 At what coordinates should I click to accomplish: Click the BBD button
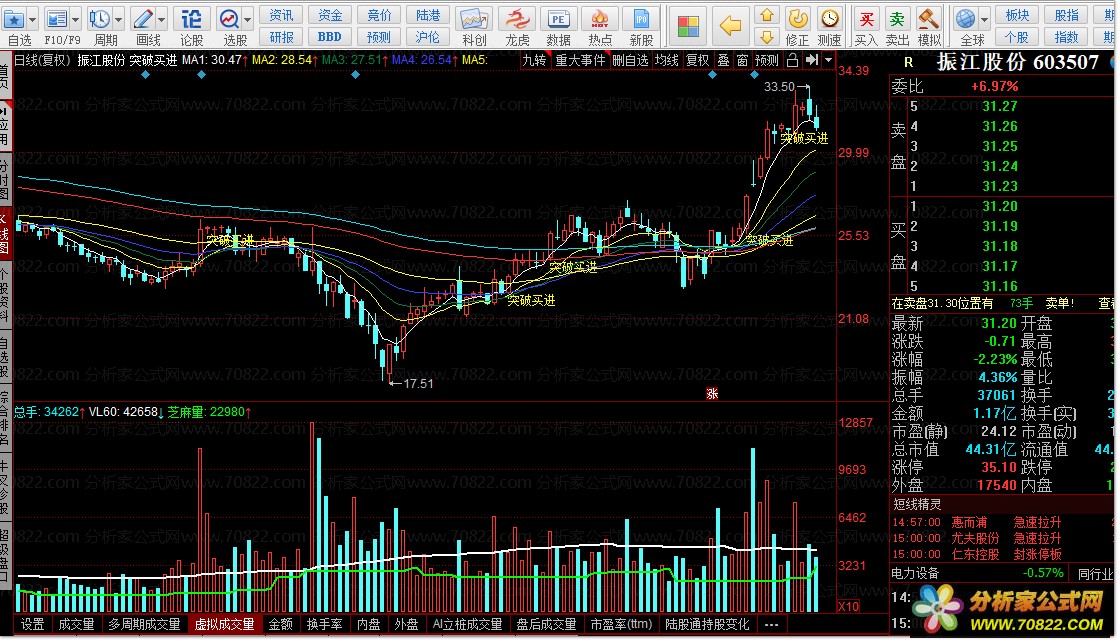coord(330,36)
